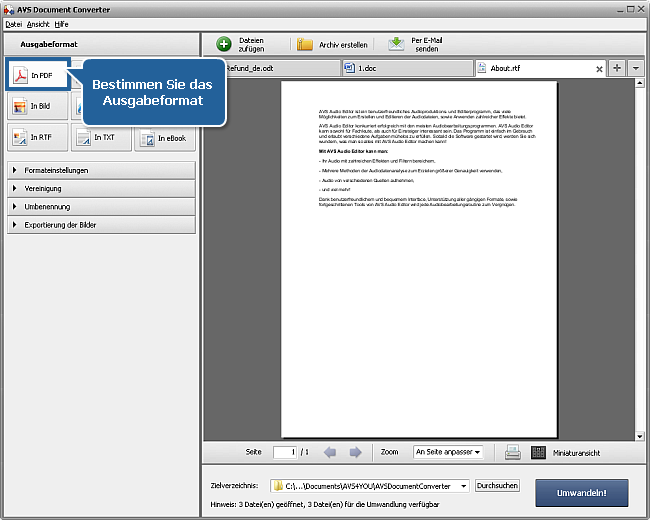This screenshot has width=650, height=520.
Task: Expand the Vereinigung section
Action: point(101,188)
